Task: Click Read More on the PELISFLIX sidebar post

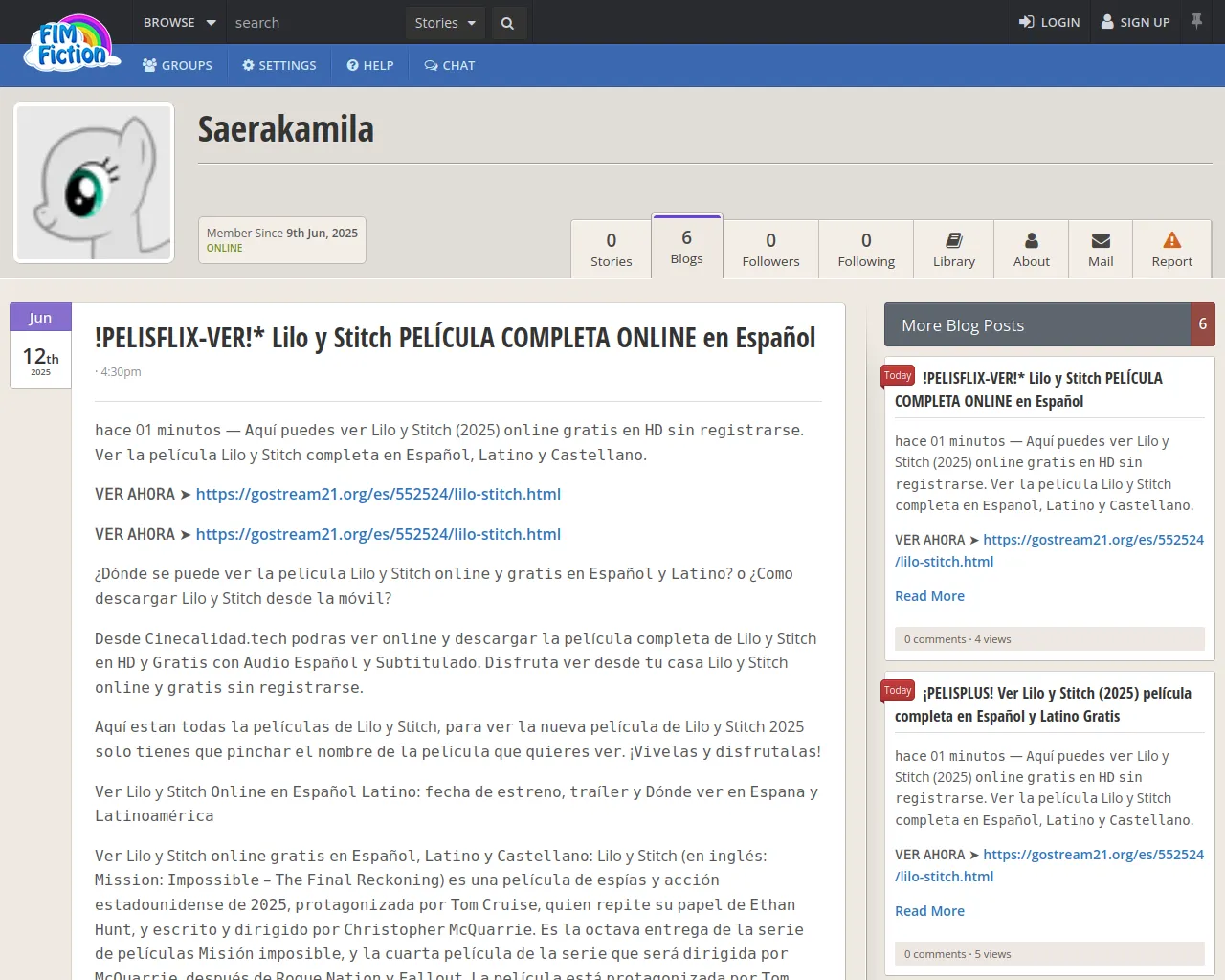Action: (929, 596)
